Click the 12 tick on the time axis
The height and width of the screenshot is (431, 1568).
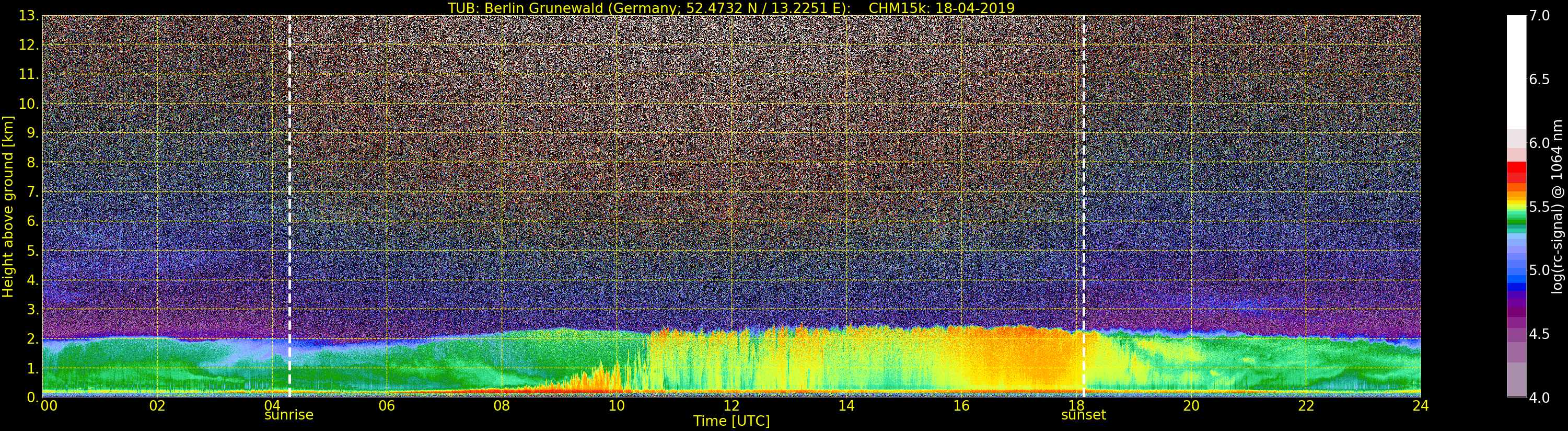[x=731, y=406]
